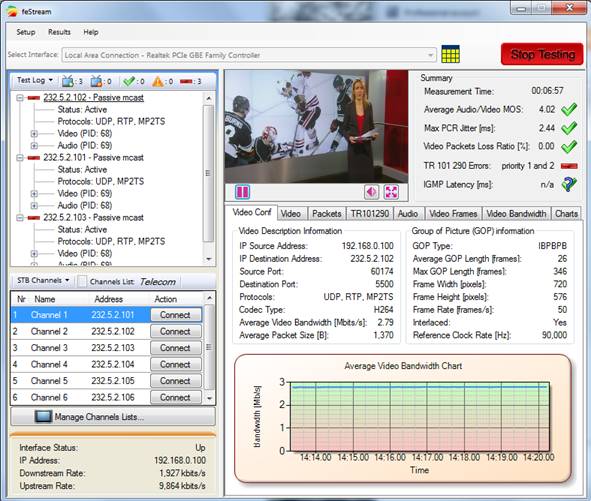
Task: Click monitor icon on Manage Channels Lists
Action: click(43, 417)
